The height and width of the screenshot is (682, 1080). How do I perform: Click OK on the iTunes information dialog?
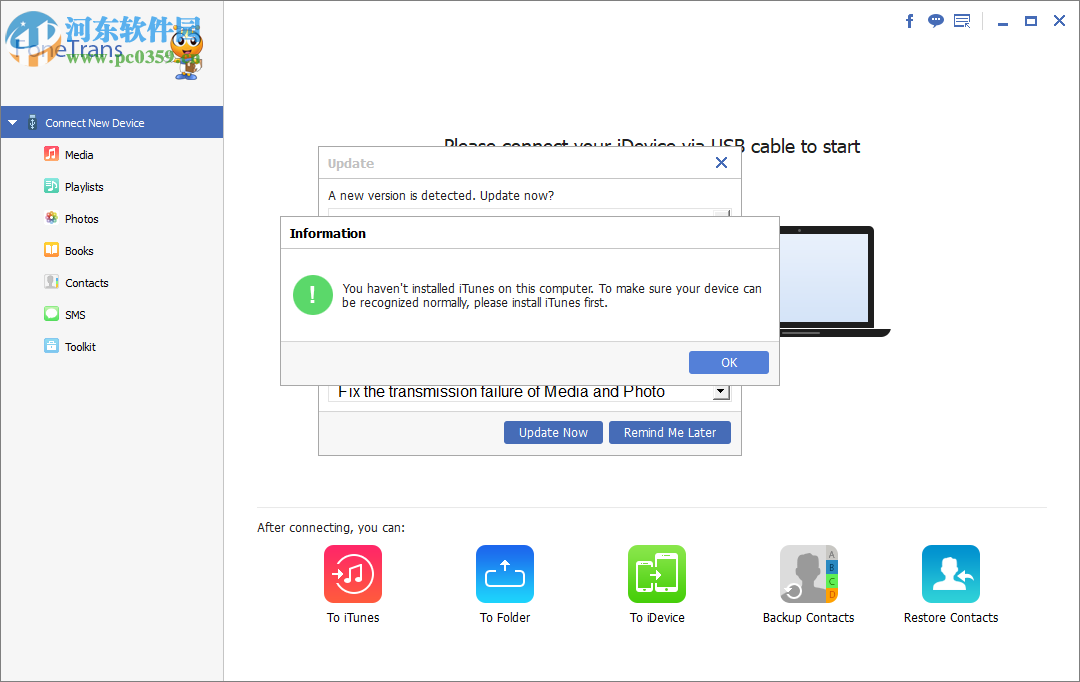(x=728, y=362)
